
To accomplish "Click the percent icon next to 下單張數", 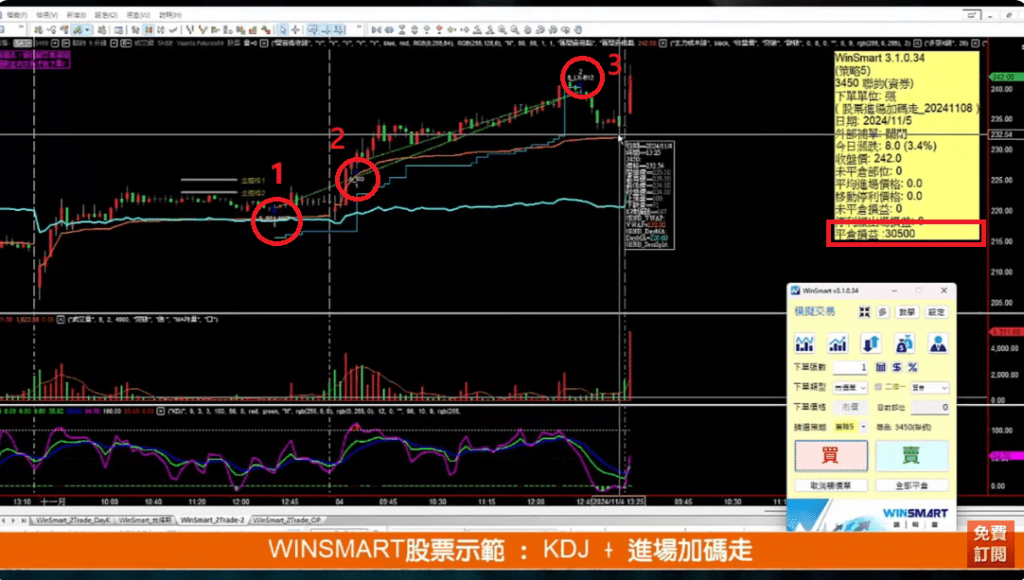I will tap(912, 367).
